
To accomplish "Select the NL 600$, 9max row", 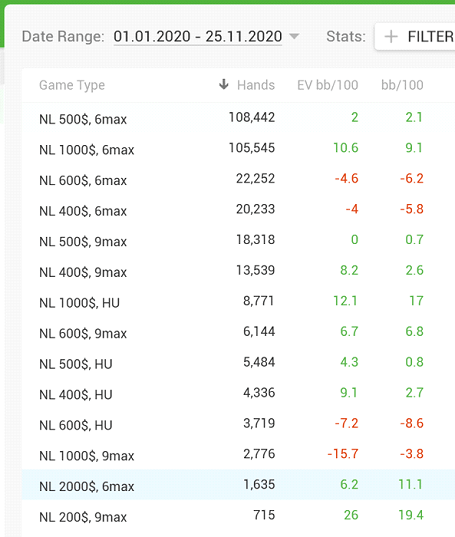I will (x=238, y=332).
